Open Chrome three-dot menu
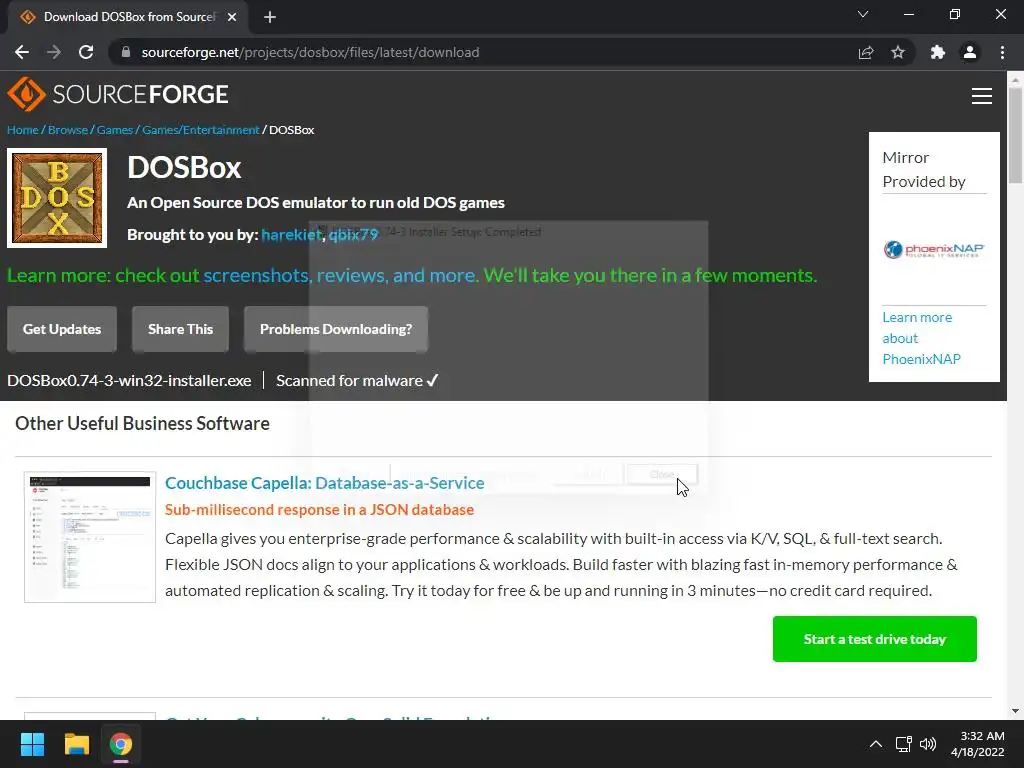The height and width of the screenshot is (768, 1024). [x=1002, y=52]
